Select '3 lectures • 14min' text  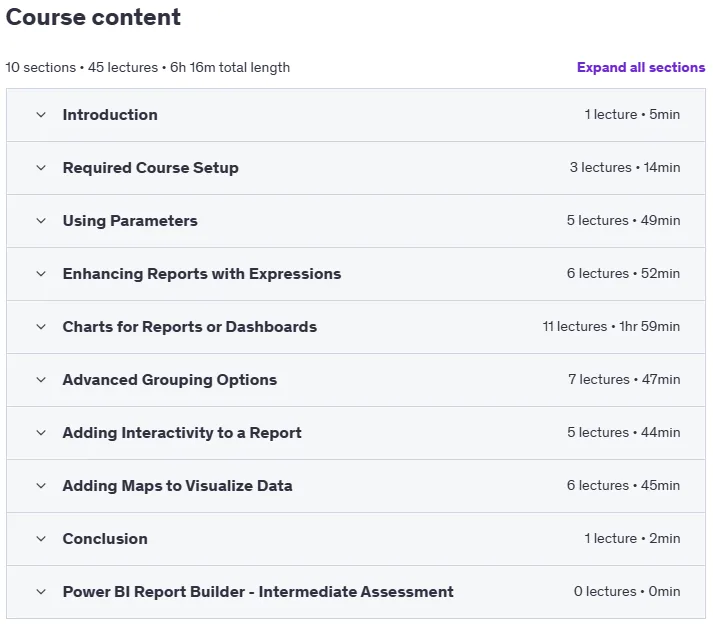pos(625,167)
